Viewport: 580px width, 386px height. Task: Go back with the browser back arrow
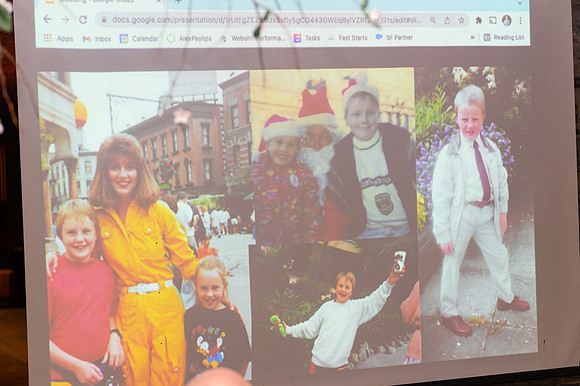pyautogui.click(x=47, y=19)
